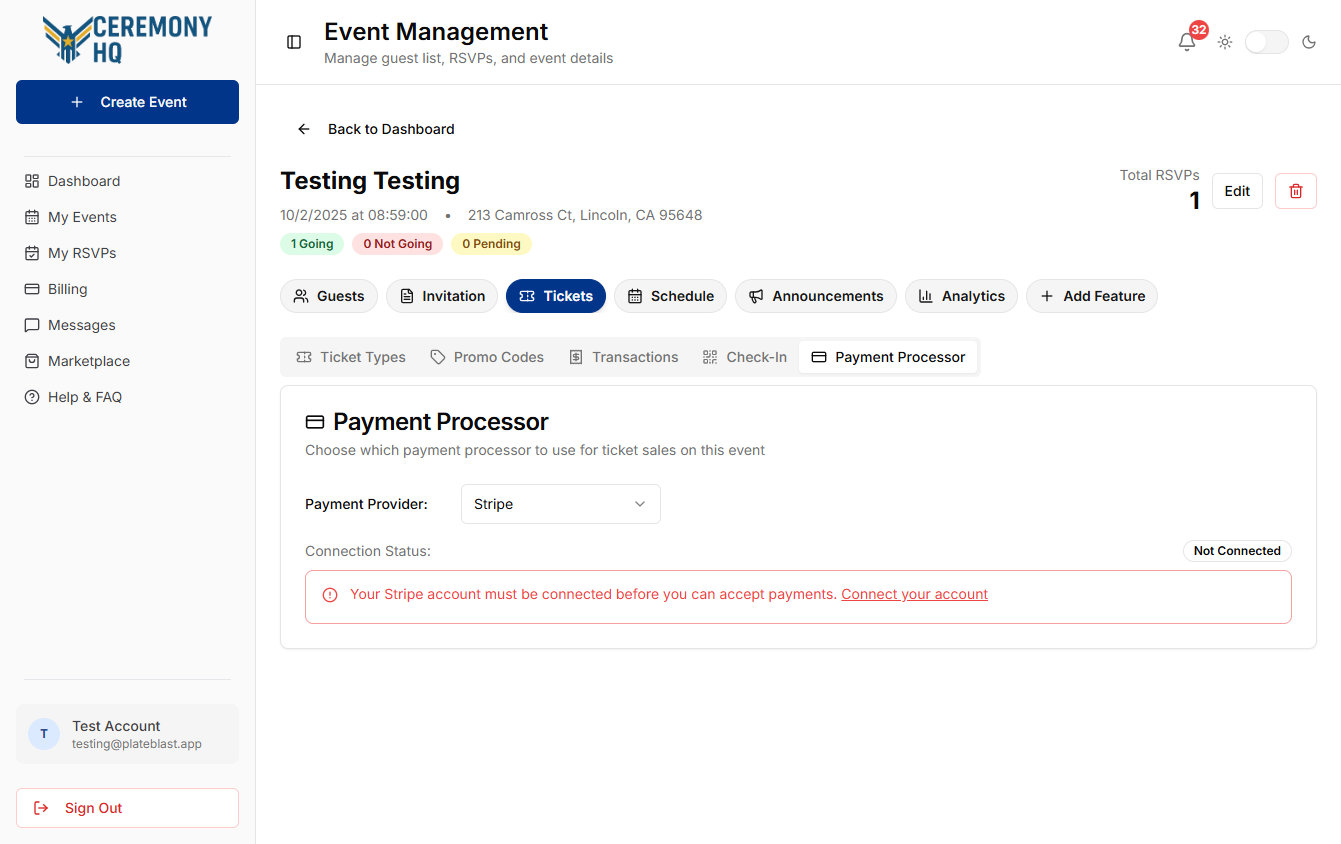Collapse sidebar using panel toggle icon
This screenshot has width=1341, height=844.
[x=294, y=42]
